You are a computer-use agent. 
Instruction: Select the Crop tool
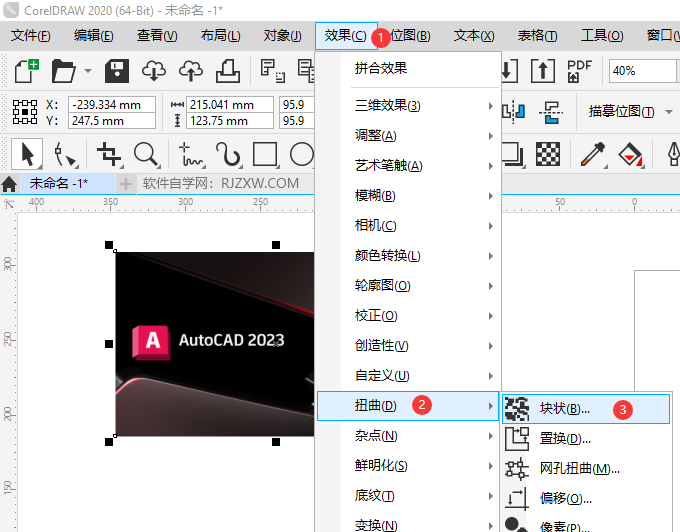point(109,154)
